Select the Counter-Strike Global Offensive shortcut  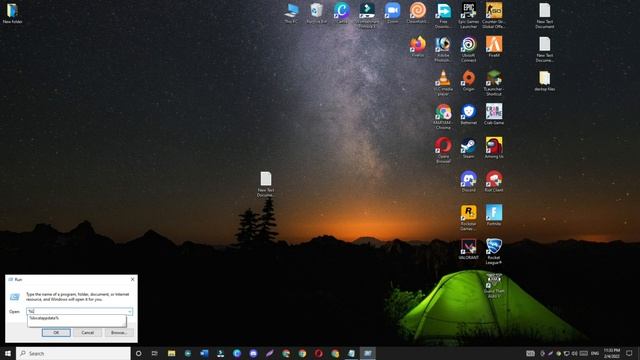coord(494,16)
